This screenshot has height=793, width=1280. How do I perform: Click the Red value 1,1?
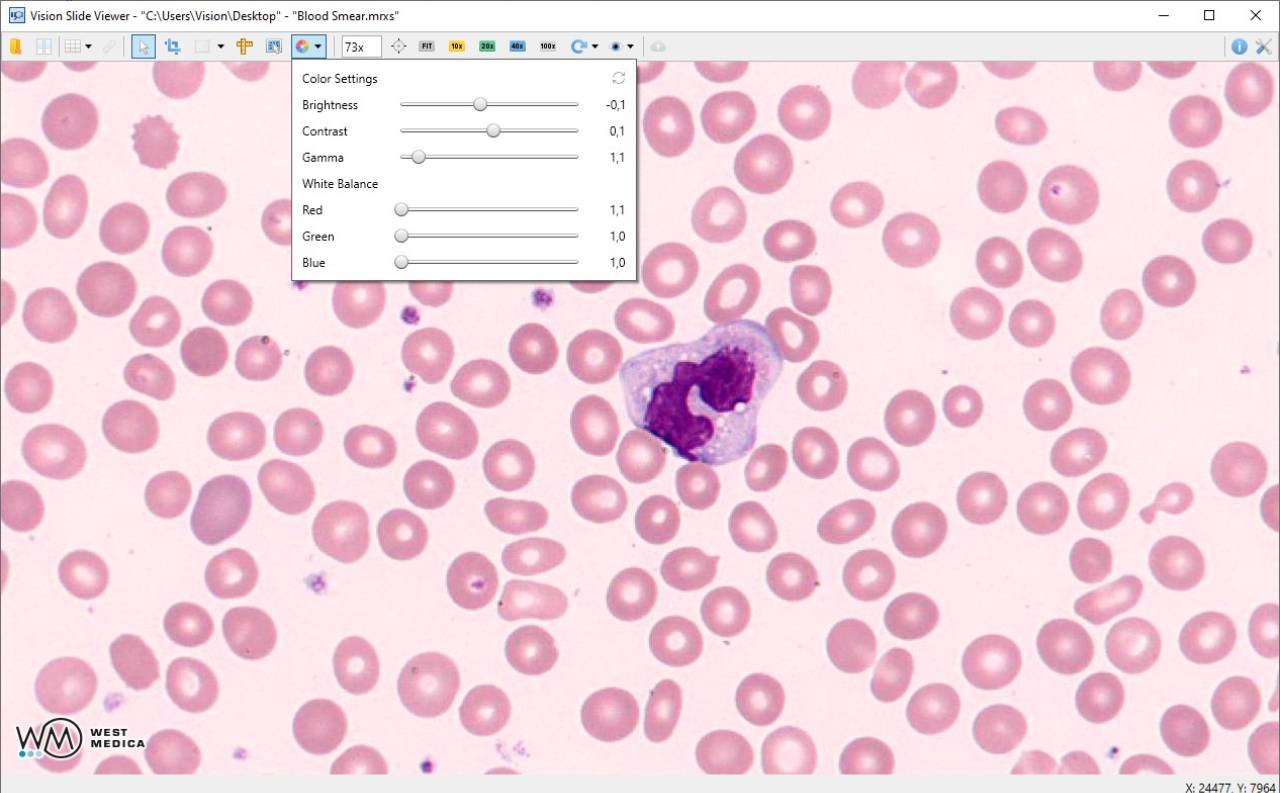(x=617, y=210)
